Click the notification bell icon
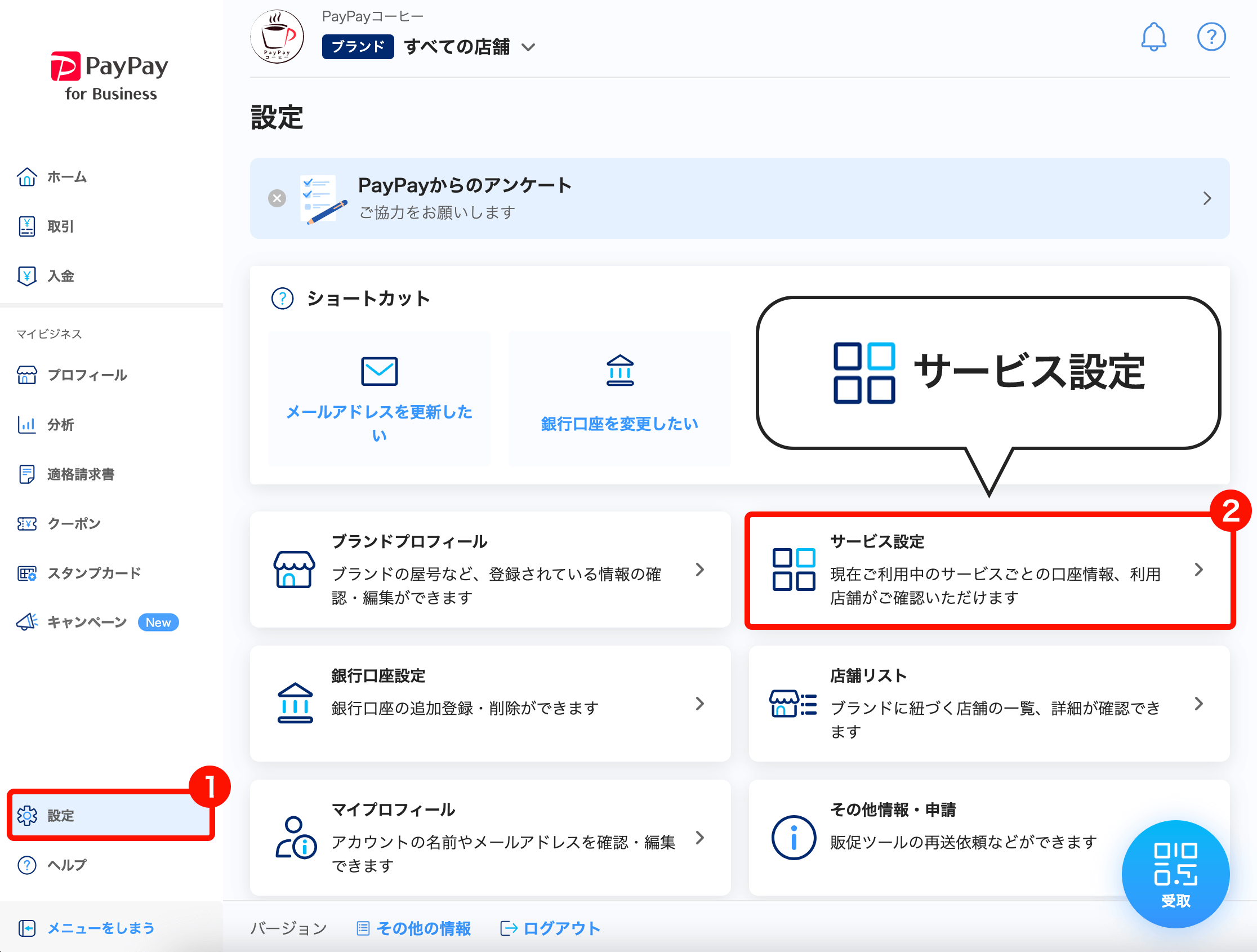1257x952 pixels. pos(1153,37)
